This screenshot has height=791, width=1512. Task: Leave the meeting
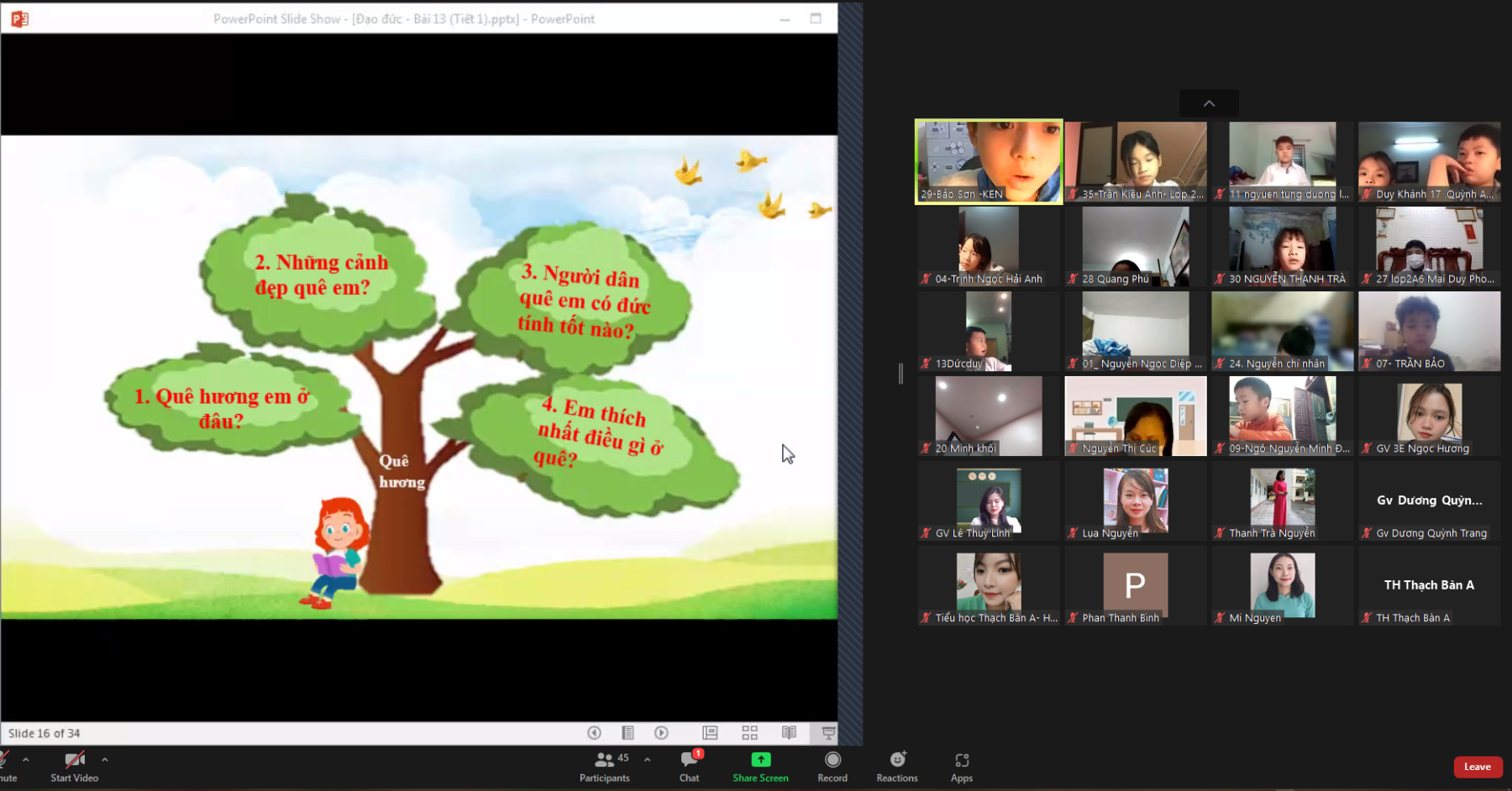point(1478,767)
